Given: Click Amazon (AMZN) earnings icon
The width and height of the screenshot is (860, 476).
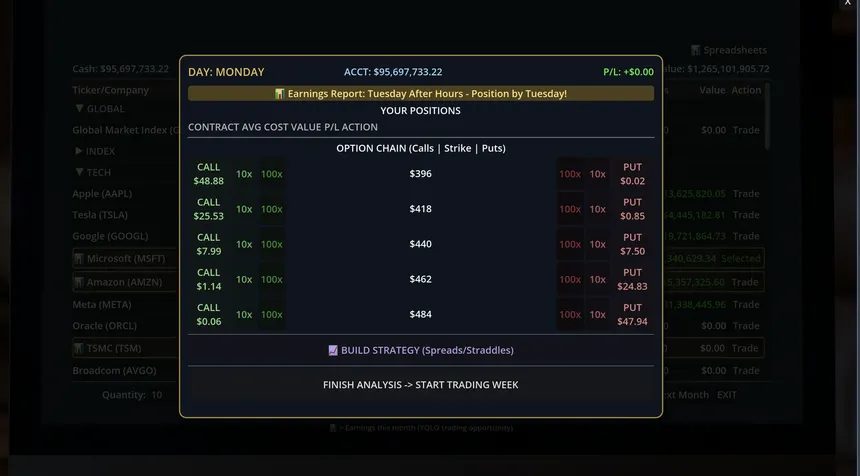Looking at the screenshot, I should coord(79,282).
